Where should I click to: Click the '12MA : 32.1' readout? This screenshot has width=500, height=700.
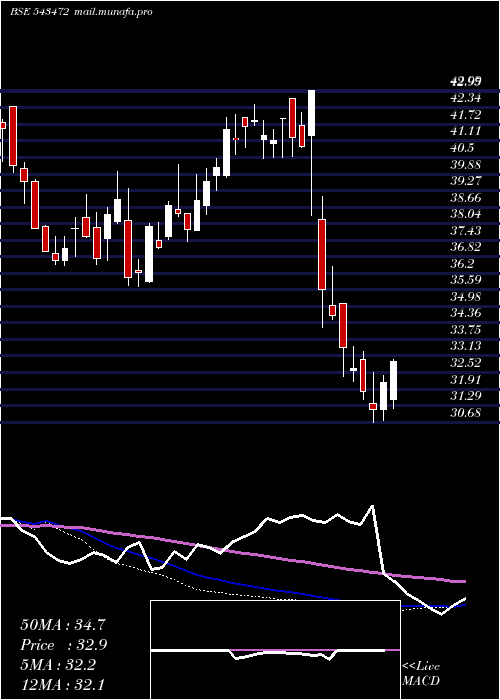tap(62, 684)
